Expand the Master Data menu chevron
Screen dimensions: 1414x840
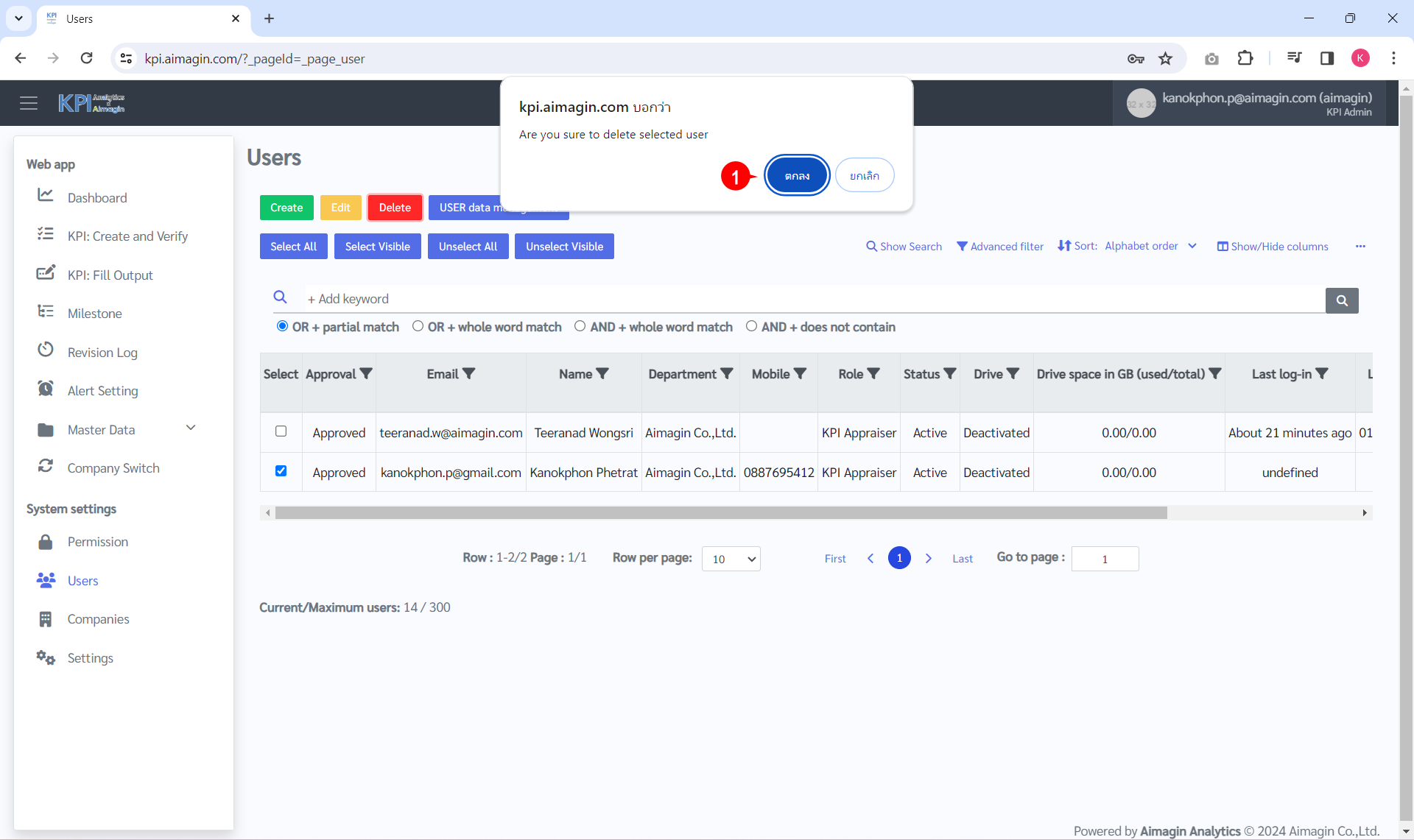[x=191, y=428]
